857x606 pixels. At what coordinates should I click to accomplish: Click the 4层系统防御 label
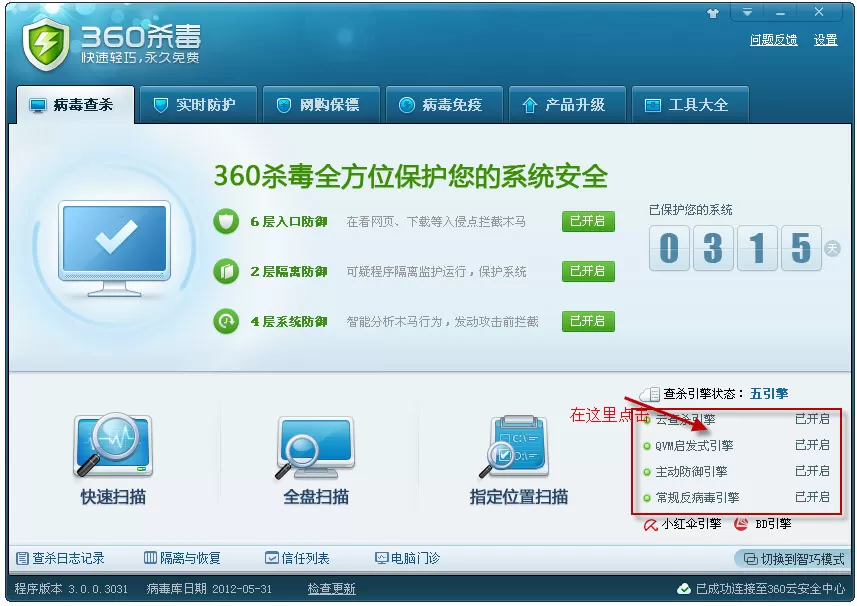(x=289, y=321)
